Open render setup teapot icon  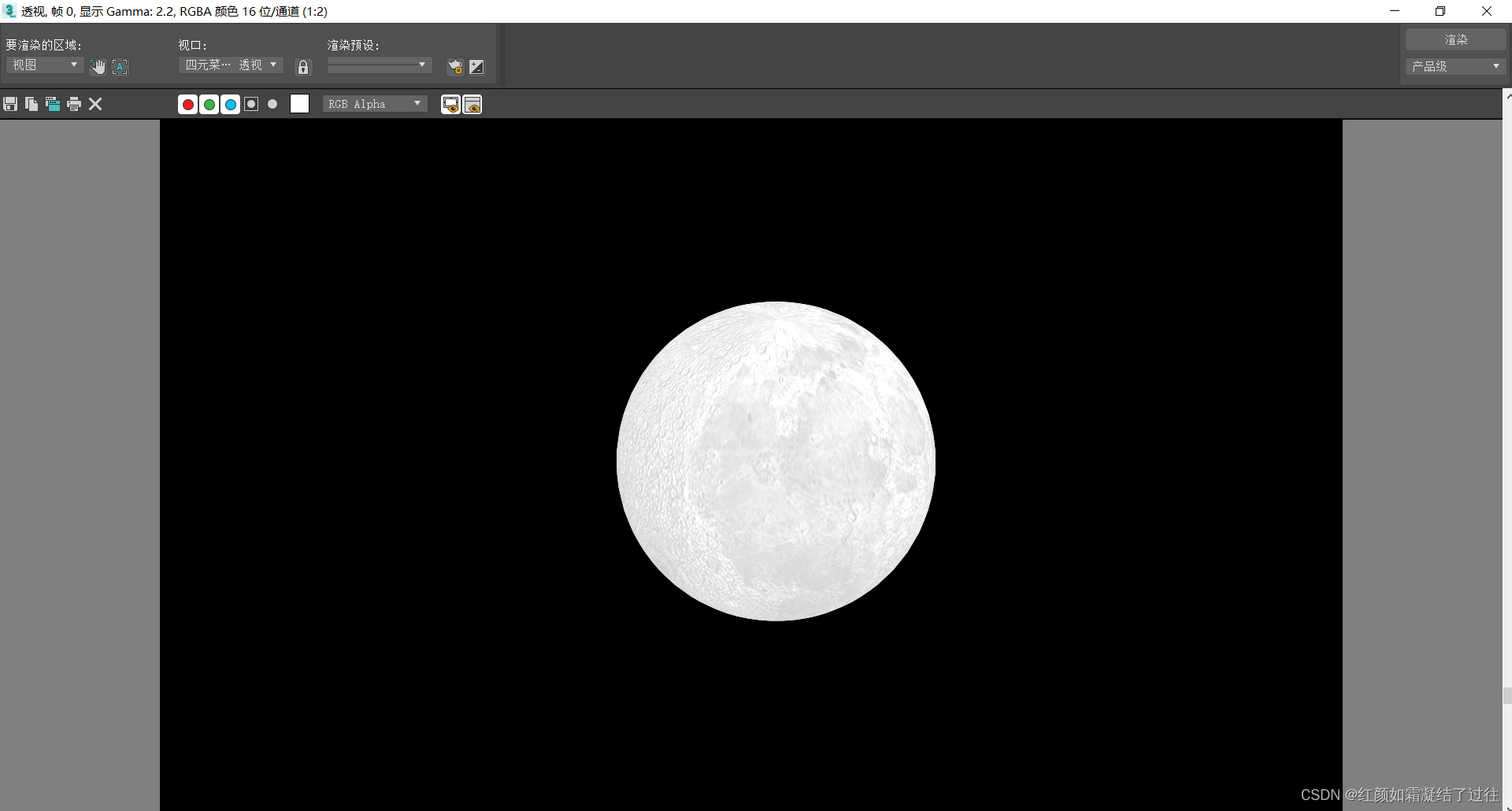455,67
